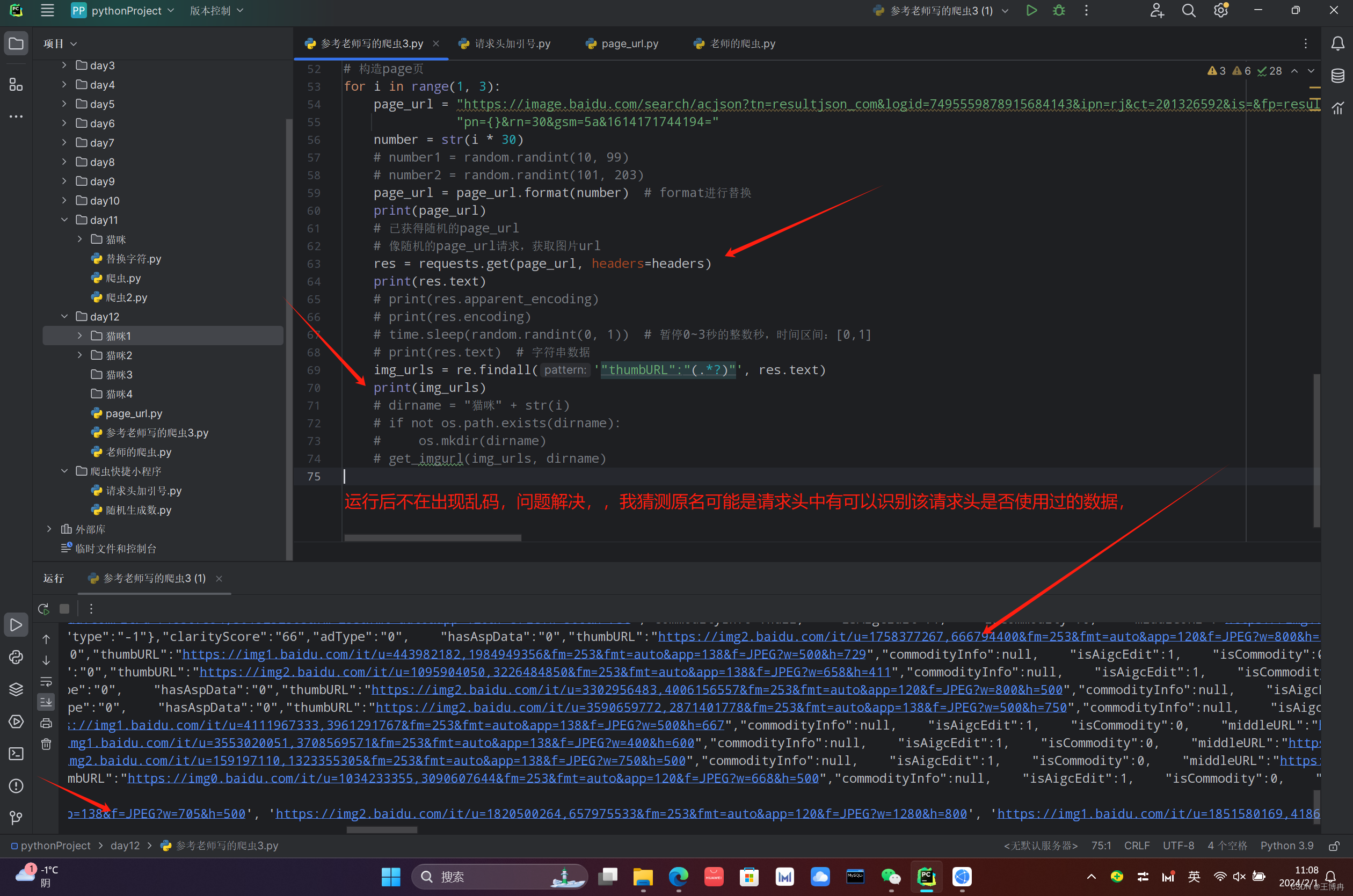Toggle read-only lock icon in status bar
The image size is (1353, 896).
[1334, 846]
